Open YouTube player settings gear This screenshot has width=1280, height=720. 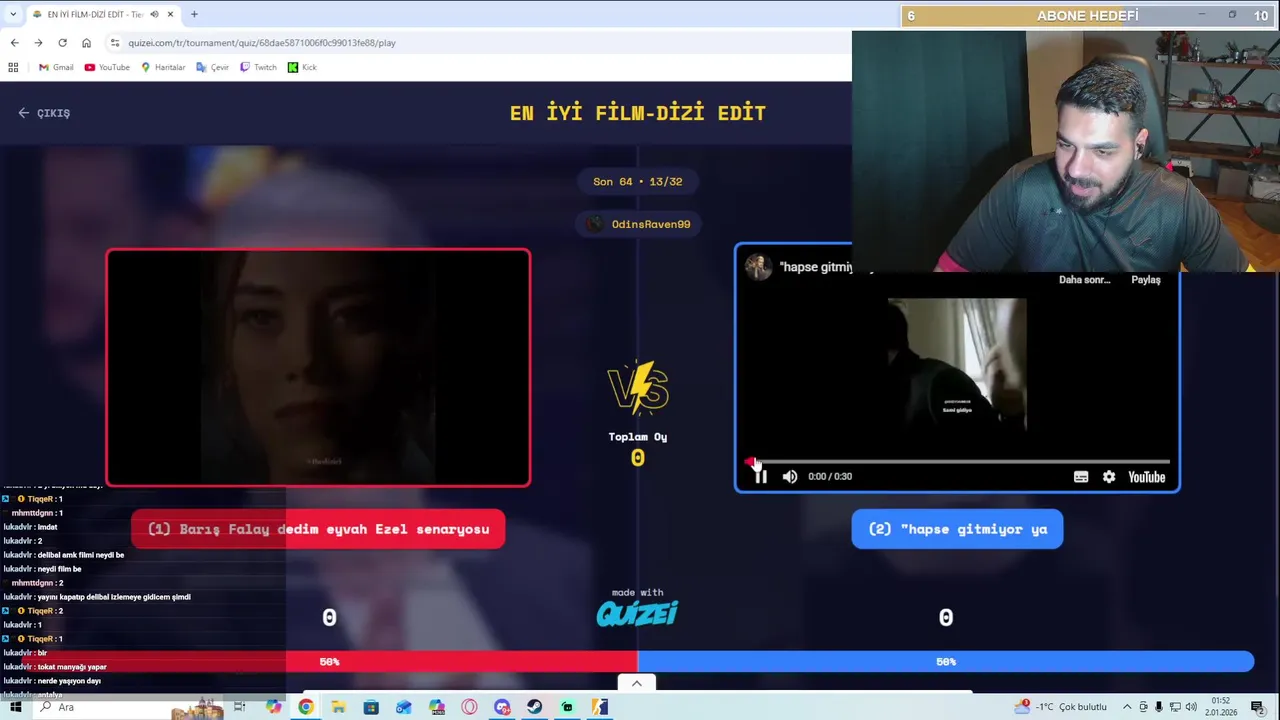pyautogui.click(x=1109, y=477)
